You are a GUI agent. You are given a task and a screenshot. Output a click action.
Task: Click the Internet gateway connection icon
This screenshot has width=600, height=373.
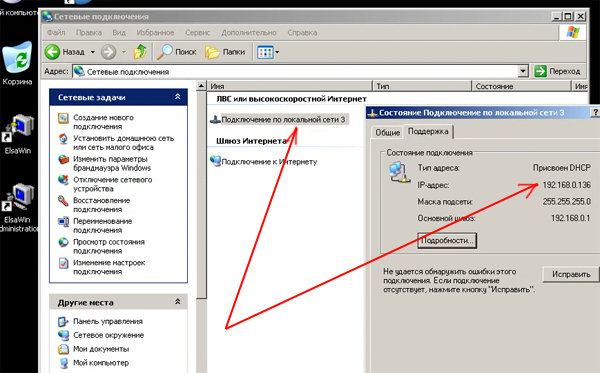(216, 161)
